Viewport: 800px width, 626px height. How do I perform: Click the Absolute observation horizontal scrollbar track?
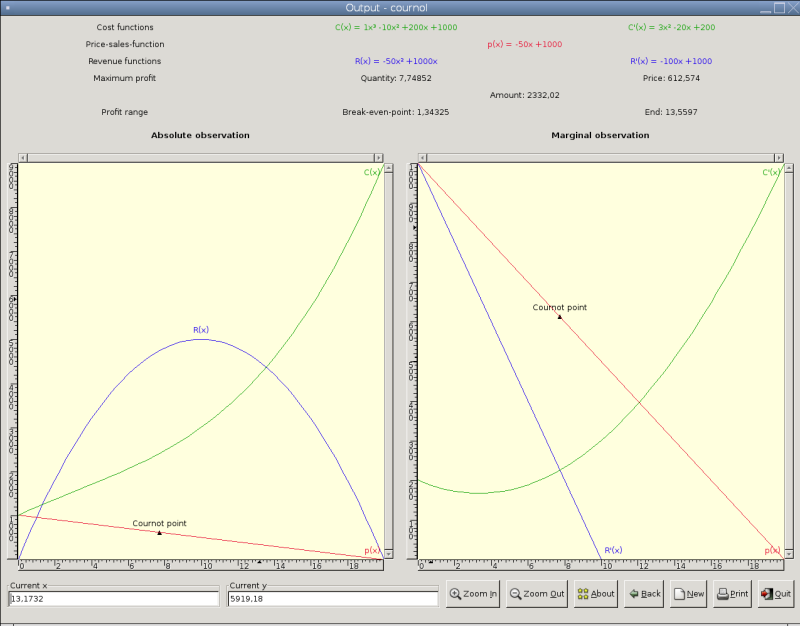200,157
